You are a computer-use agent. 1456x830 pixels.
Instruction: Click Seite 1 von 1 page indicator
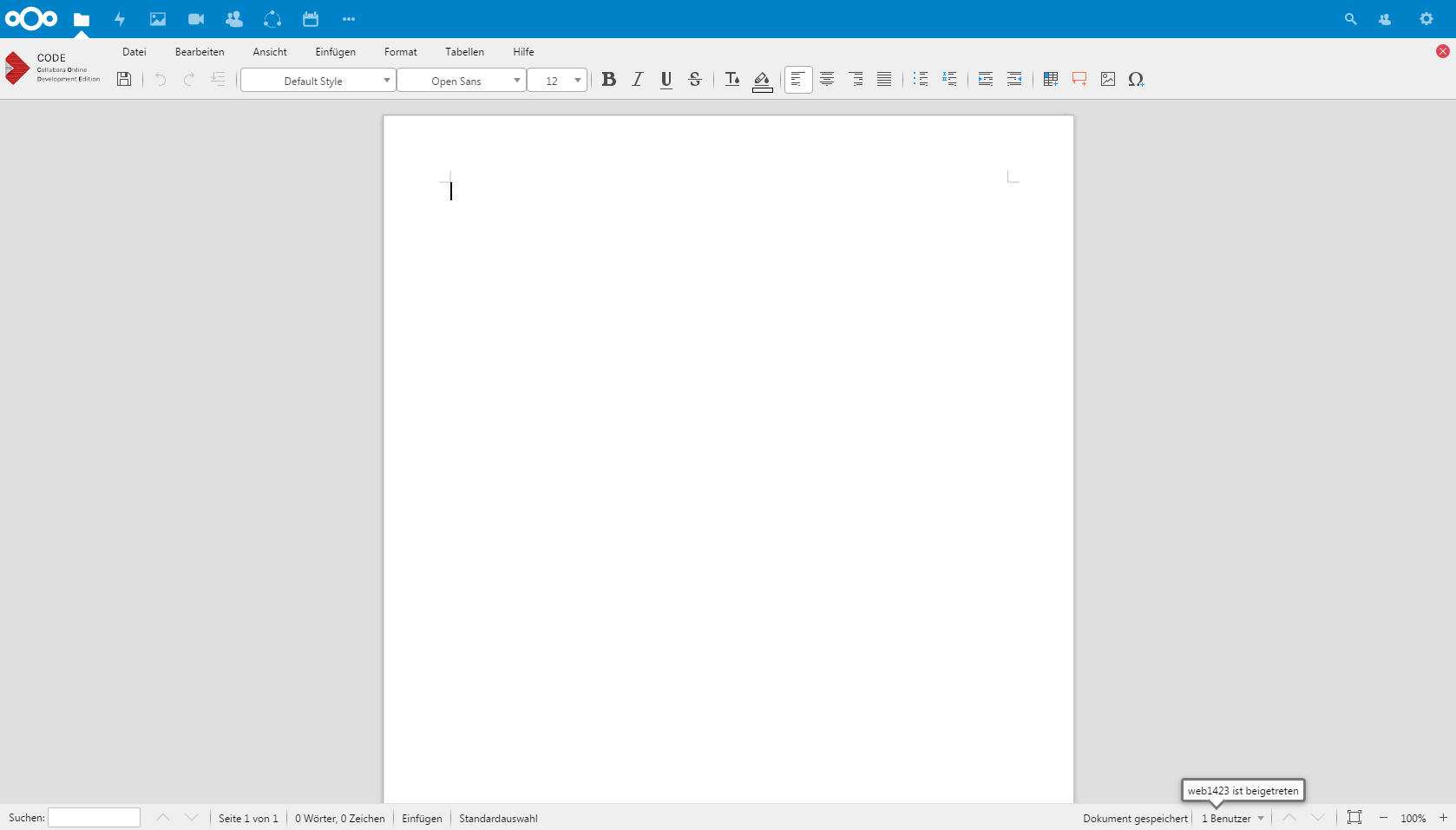tap(248, 818)
